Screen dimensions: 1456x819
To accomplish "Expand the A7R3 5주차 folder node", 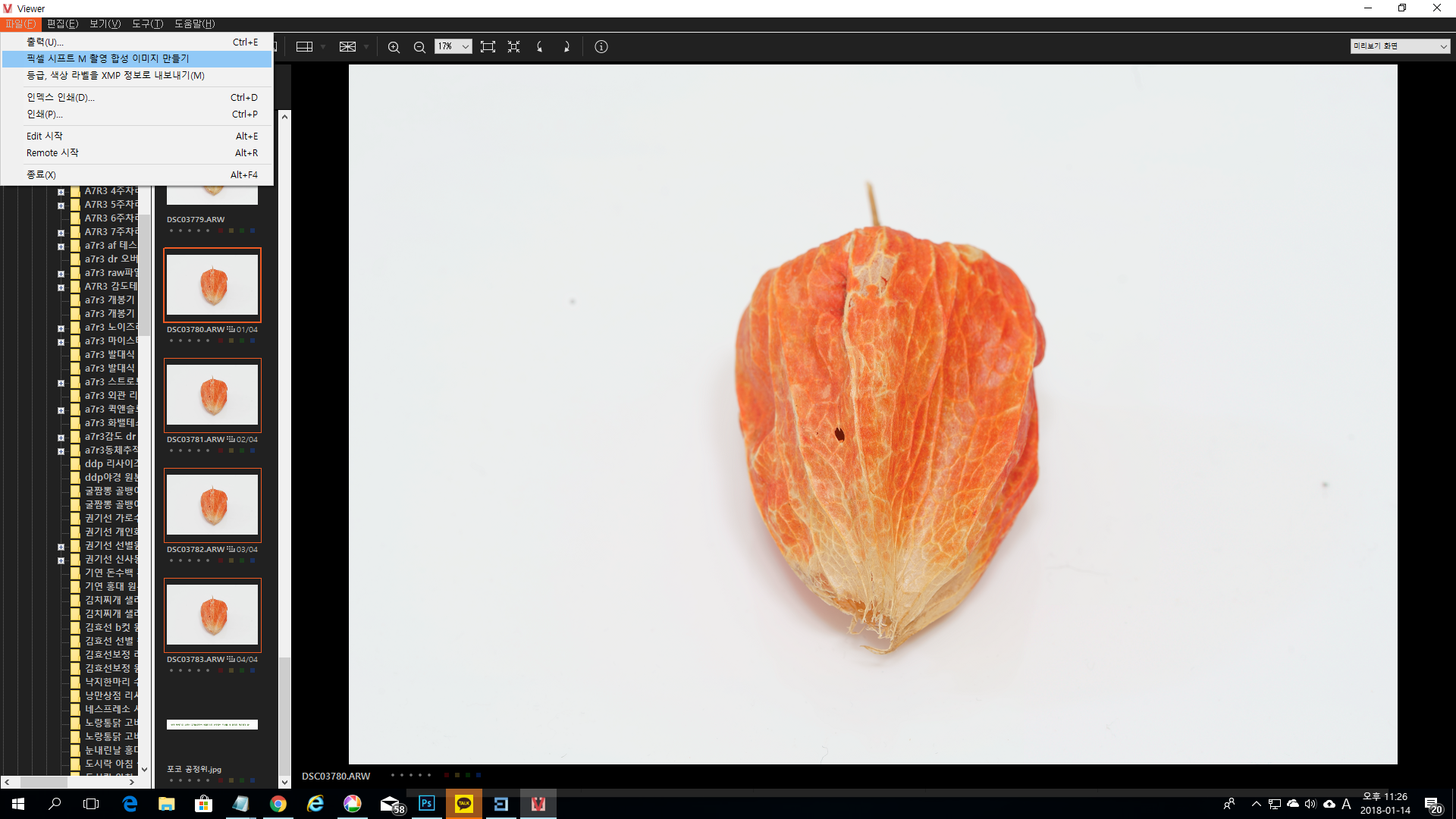I will tap(61, 206).
